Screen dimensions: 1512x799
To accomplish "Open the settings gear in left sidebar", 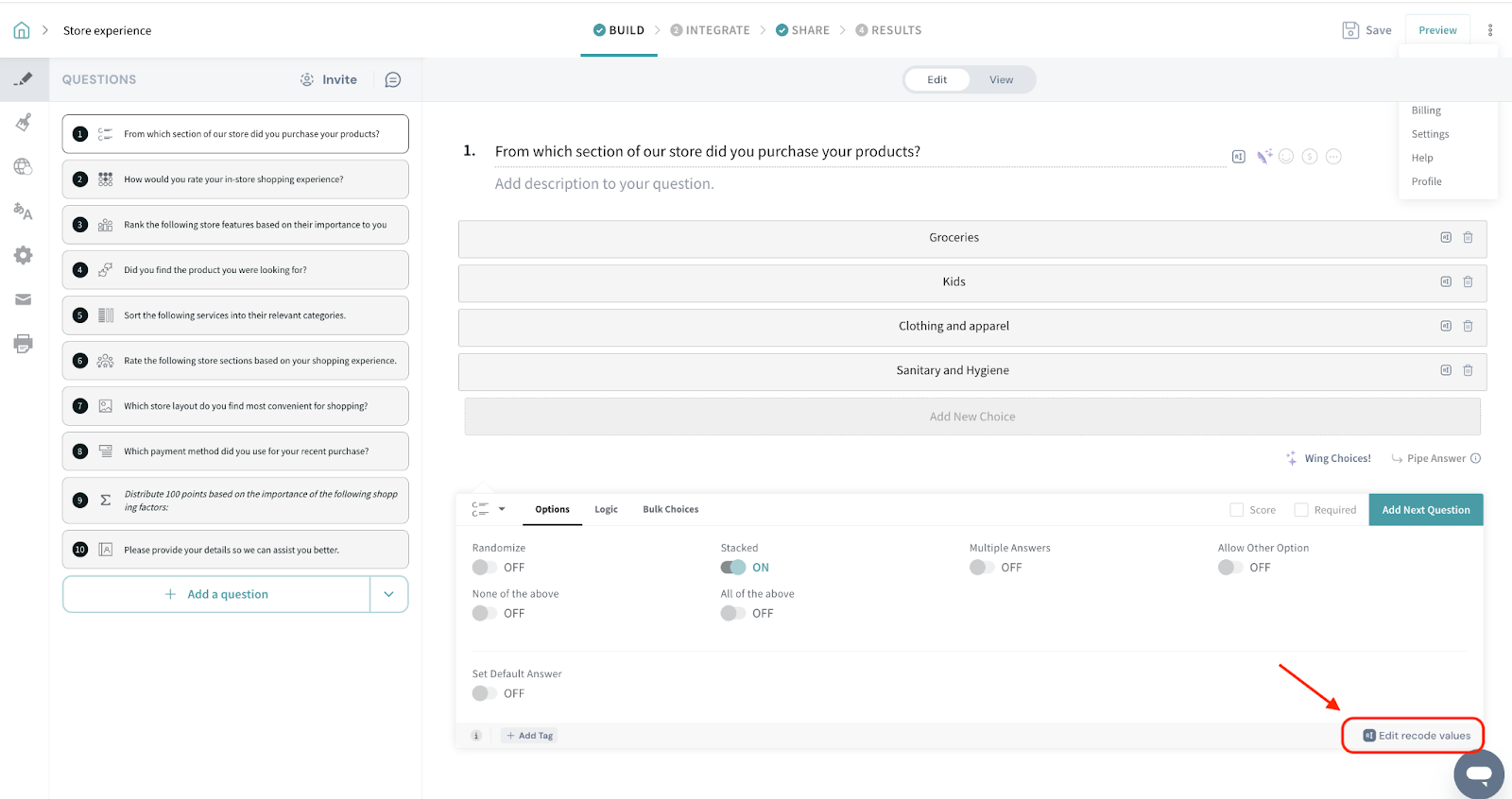I will pos(23,255).
